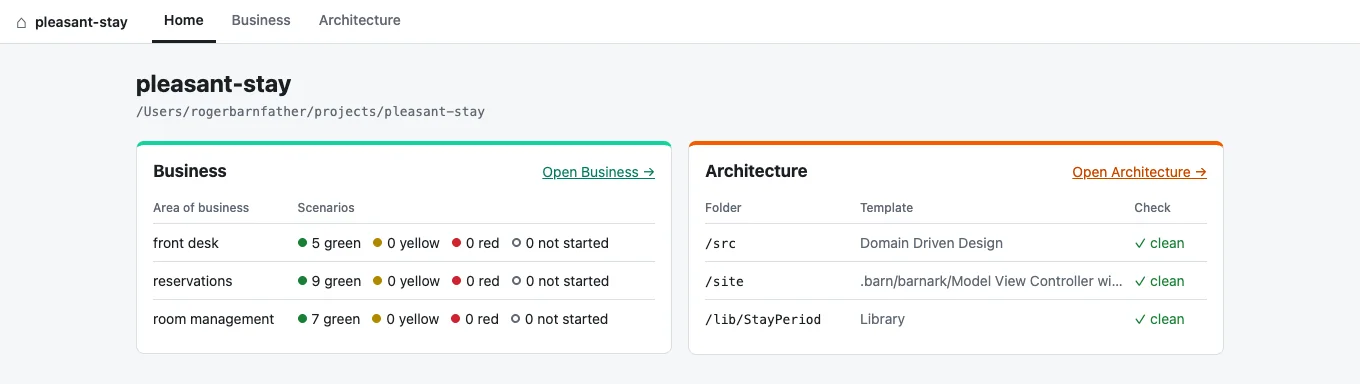Click 0 yellow in reservations row
The width and height of the screenshot is (1360, 384).
click(x=406, y=281)
